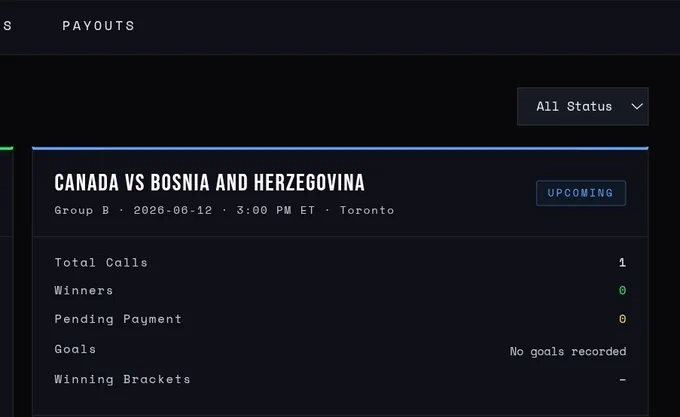
Task: Click the Total Calls count value 1
Action: click(622, 262)
